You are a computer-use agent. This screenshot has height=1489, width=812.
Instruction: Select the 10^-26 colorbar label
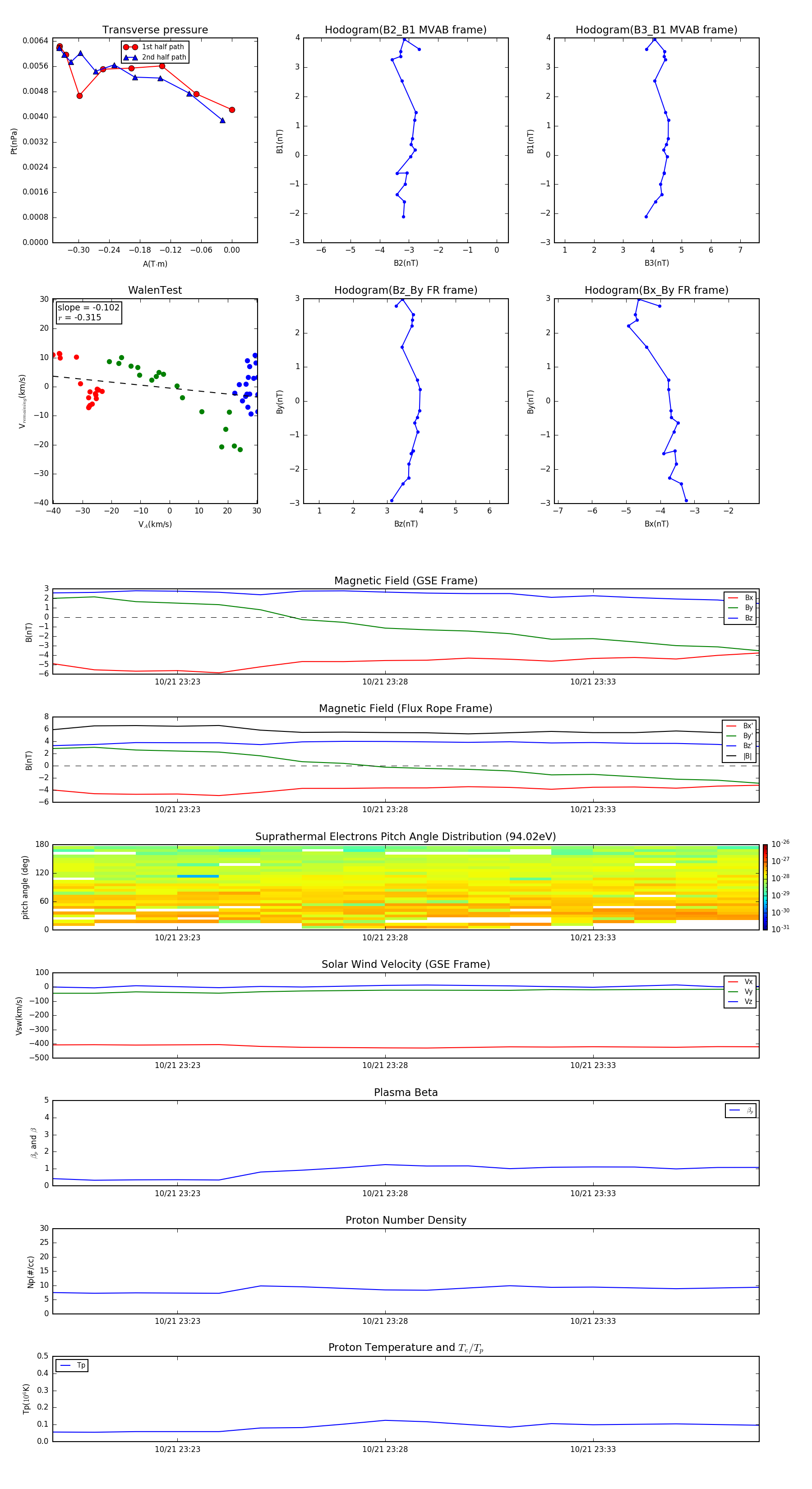[780, 844]
